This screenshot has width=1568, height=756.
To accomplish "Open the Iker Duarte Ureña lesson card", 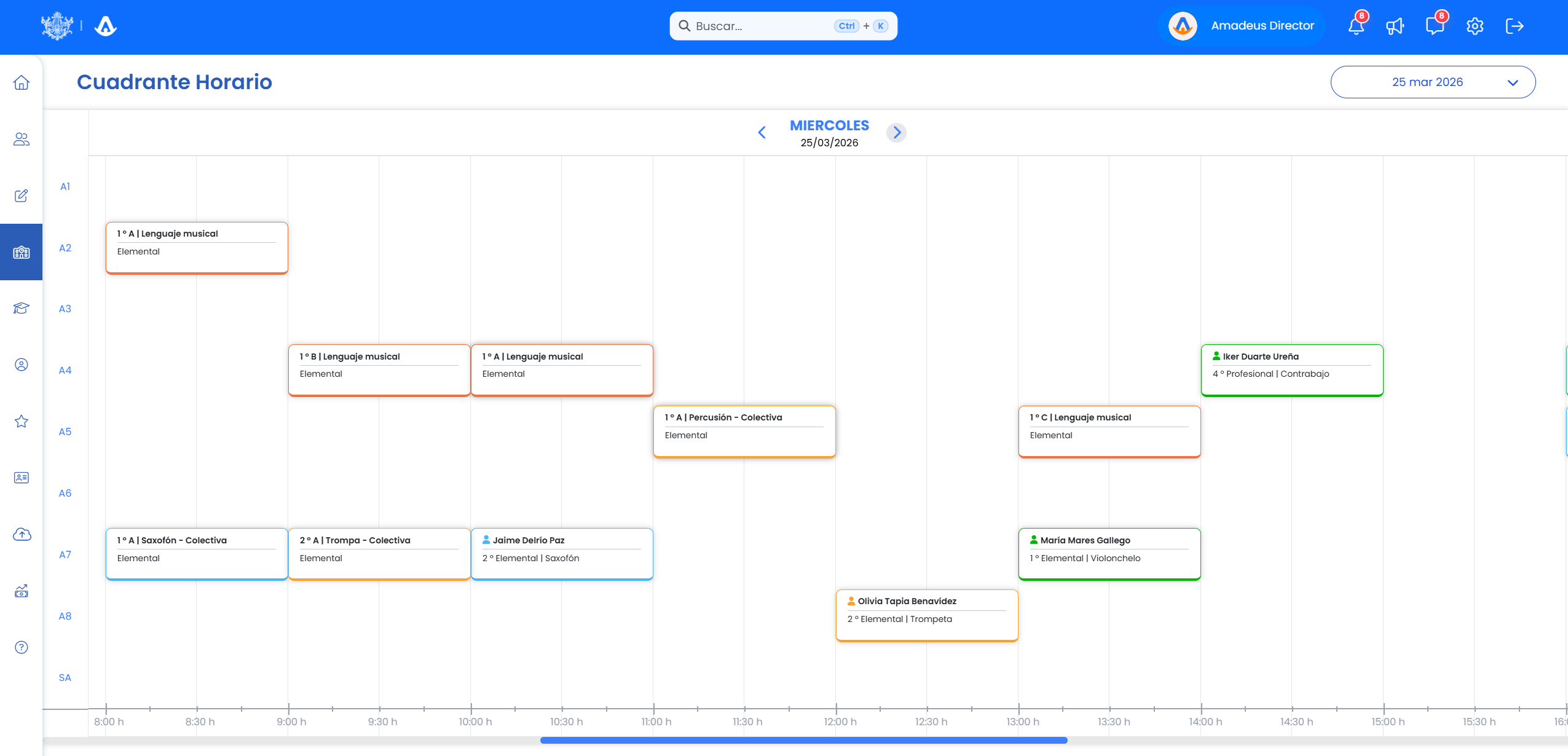I will point(1291,369).
